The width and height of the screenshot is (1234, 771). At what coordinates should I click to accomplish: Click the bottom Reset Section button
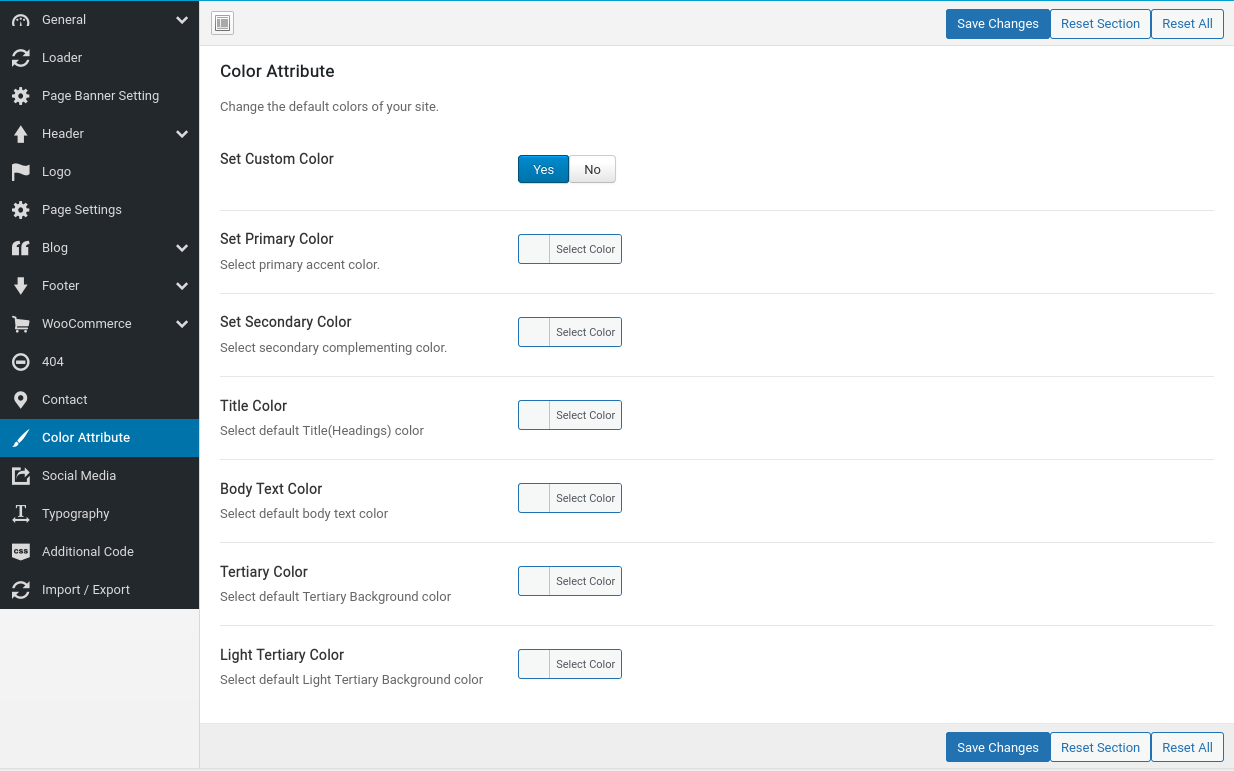click(x=1100, y=747)
